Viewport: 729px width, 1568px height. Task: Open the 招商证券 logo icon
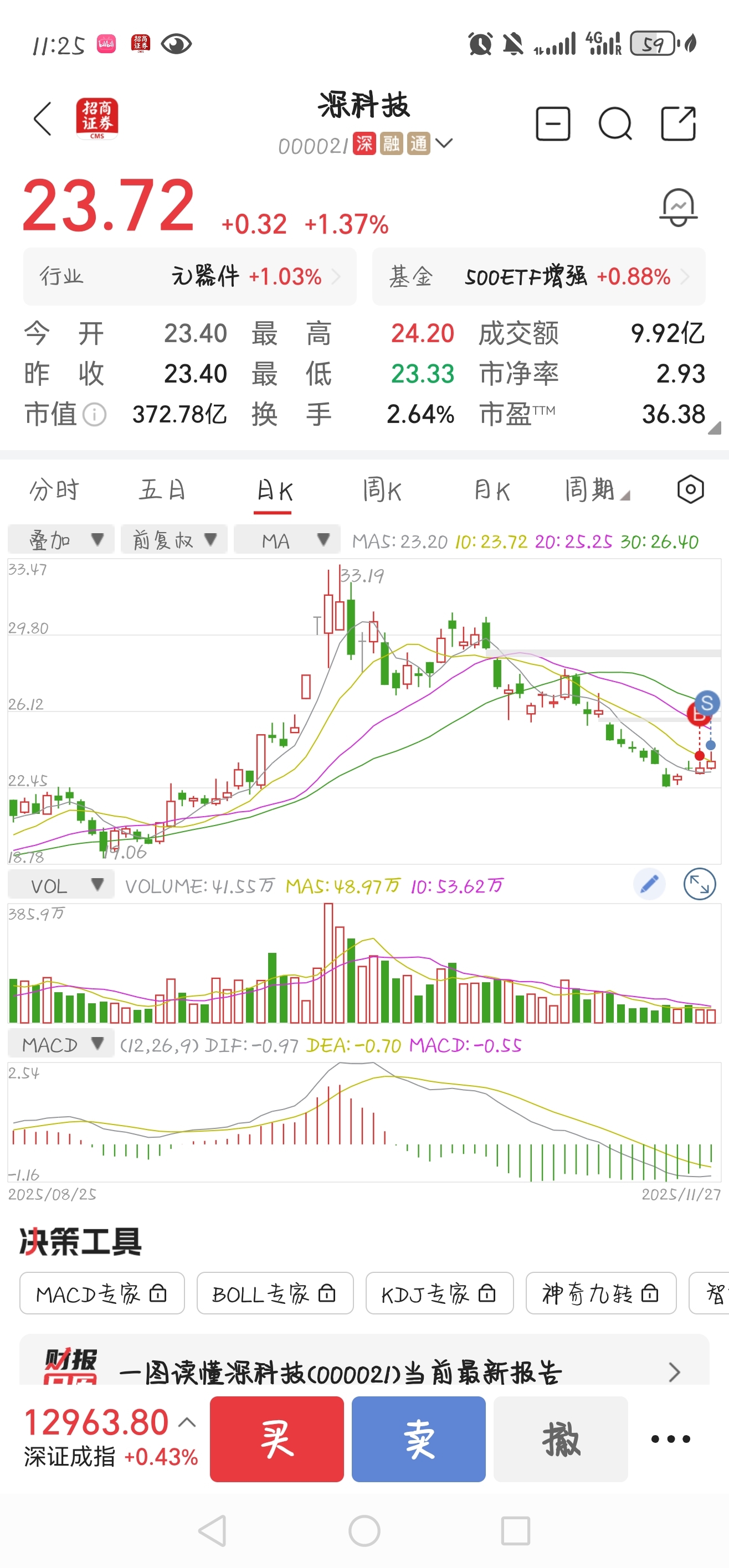97,118
